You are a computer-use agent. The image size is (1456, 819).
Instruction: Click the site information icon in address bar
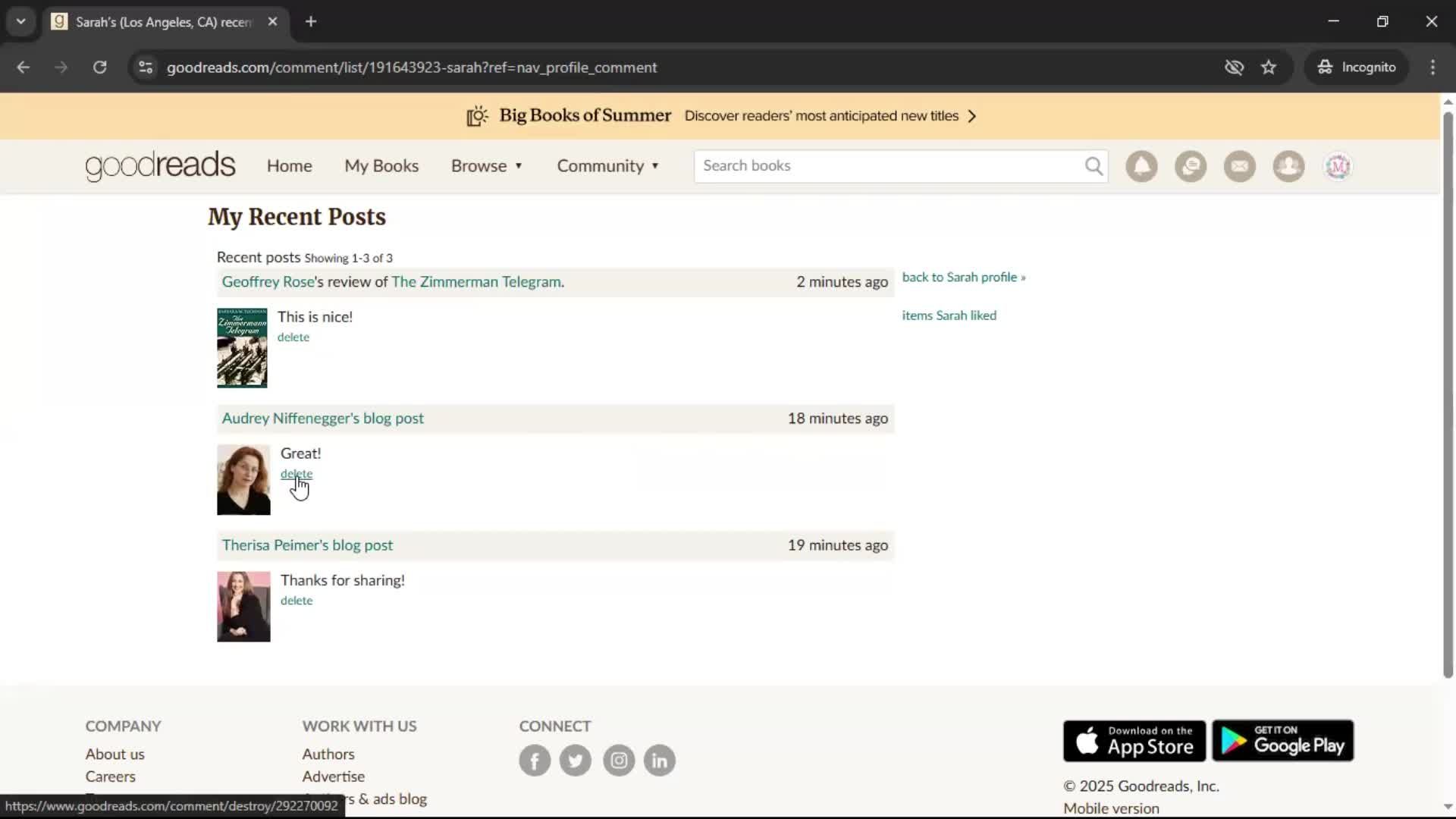pos(146,67)
